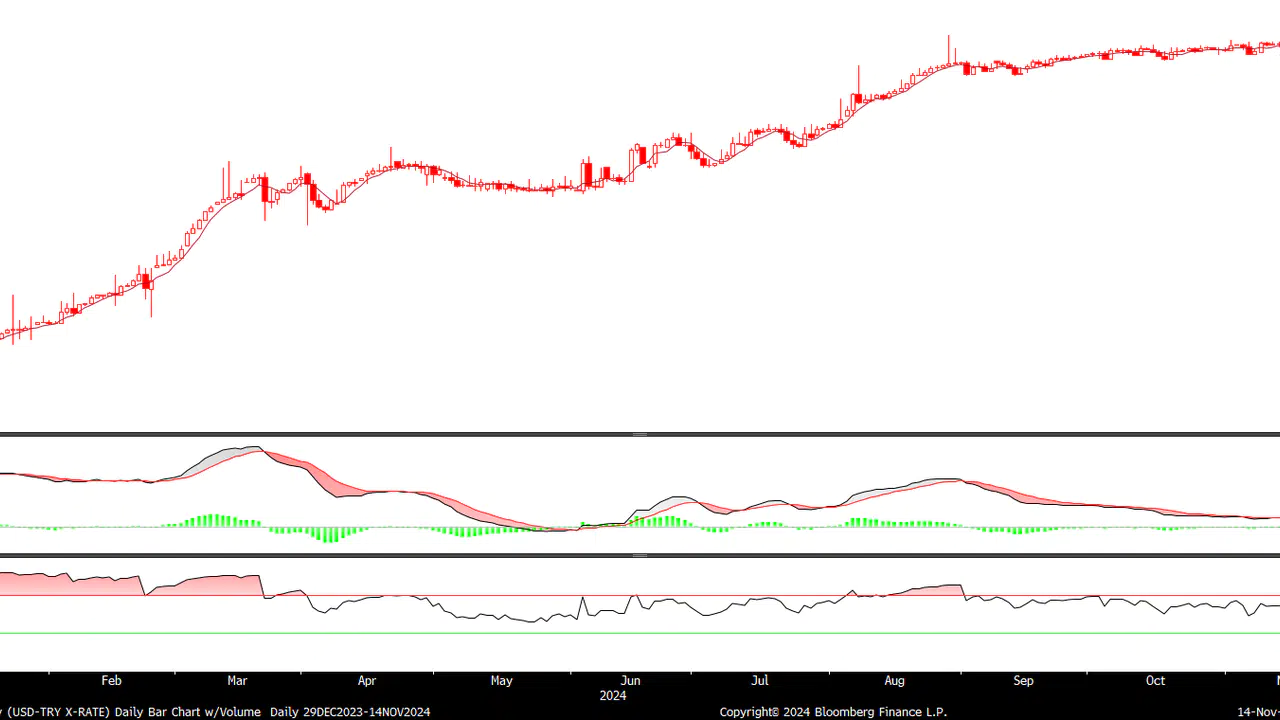This screenshot has width=1280, height=720.
Task: Select the green lower threshold line in RSI panel
Action: point(640,633)
